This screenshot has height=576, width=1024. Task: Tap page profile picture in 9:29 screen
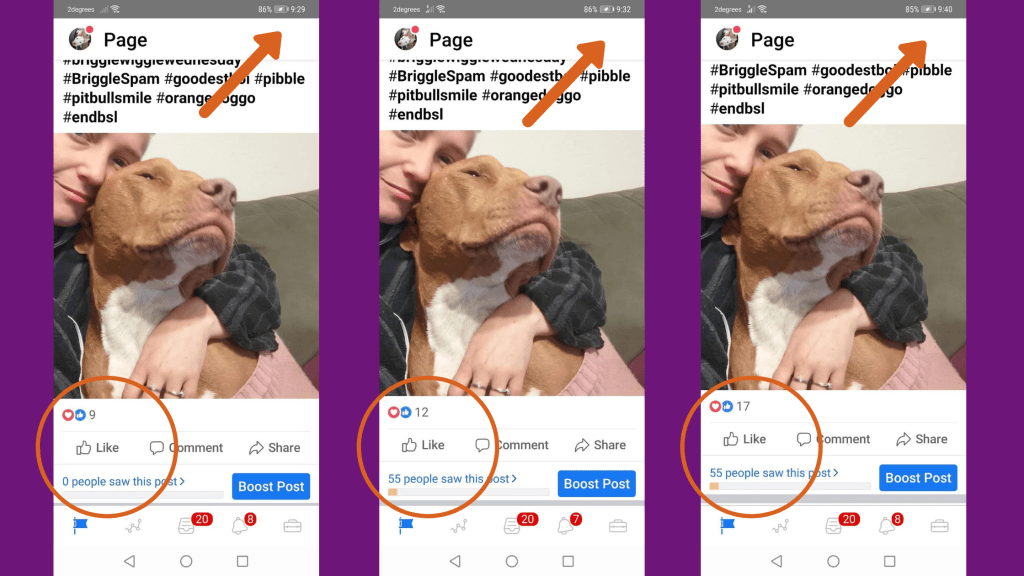point(80,39)
